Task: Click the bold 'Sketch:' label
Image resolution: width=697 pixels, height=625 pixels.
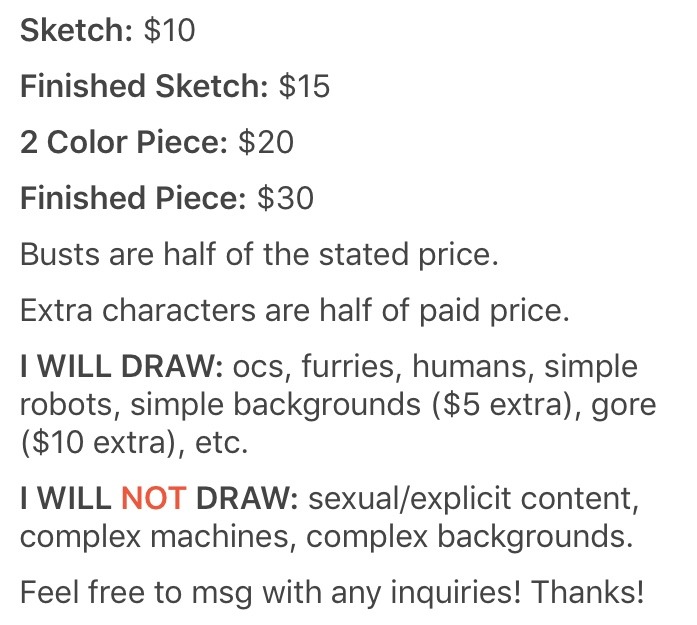Action: point(76,30)
